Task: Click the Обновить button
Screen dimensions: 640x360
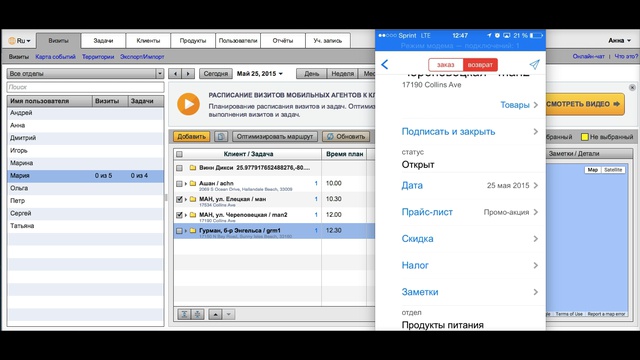Action: click(x=346, y=136)
